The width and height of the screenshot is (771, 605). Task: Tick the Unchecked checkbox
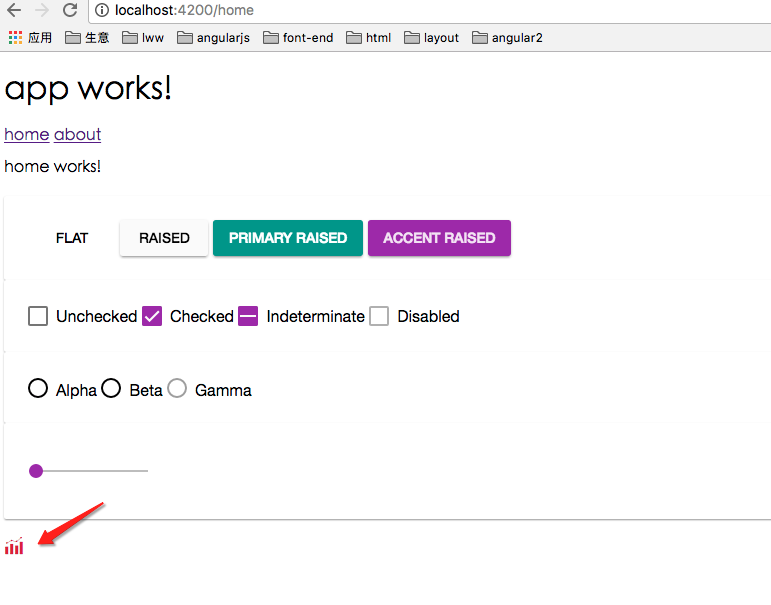(x=38, y=316)
